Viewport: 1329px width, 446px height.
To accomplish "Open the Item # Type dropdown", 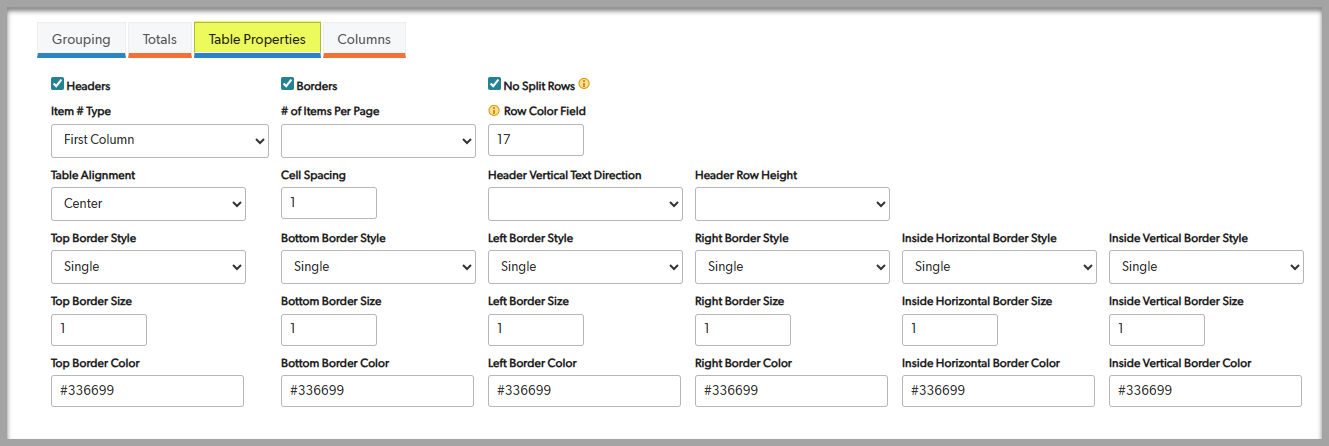I will (160, 140).
